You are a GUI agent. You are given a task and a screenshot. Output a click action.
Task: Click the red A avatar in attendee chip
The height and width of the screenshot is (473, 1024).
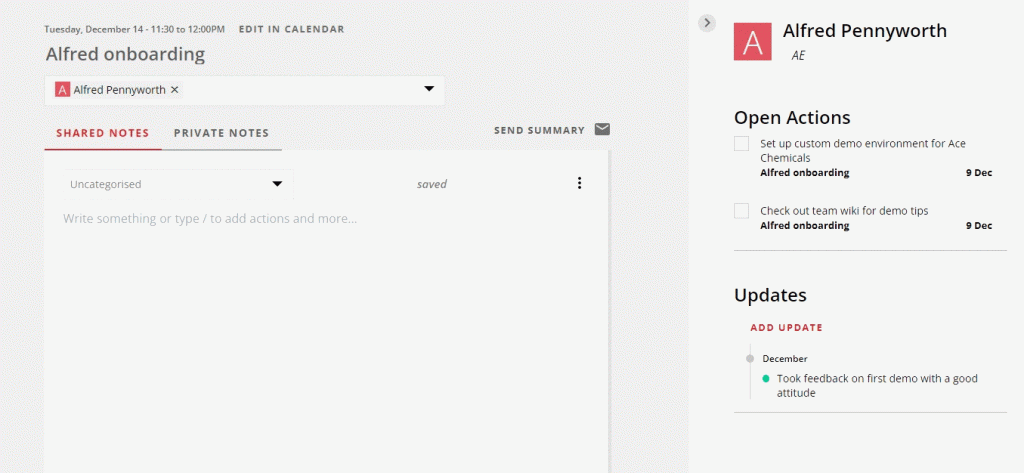62,90
